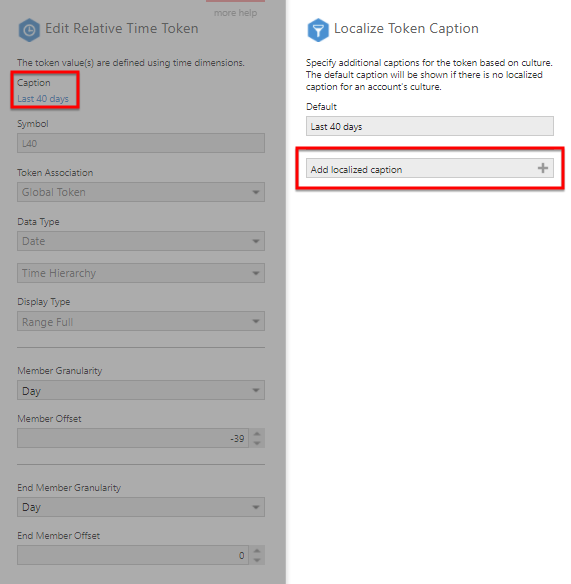Open the Token Association dropdown
571x584 pixels.
(x=141, y=192)
